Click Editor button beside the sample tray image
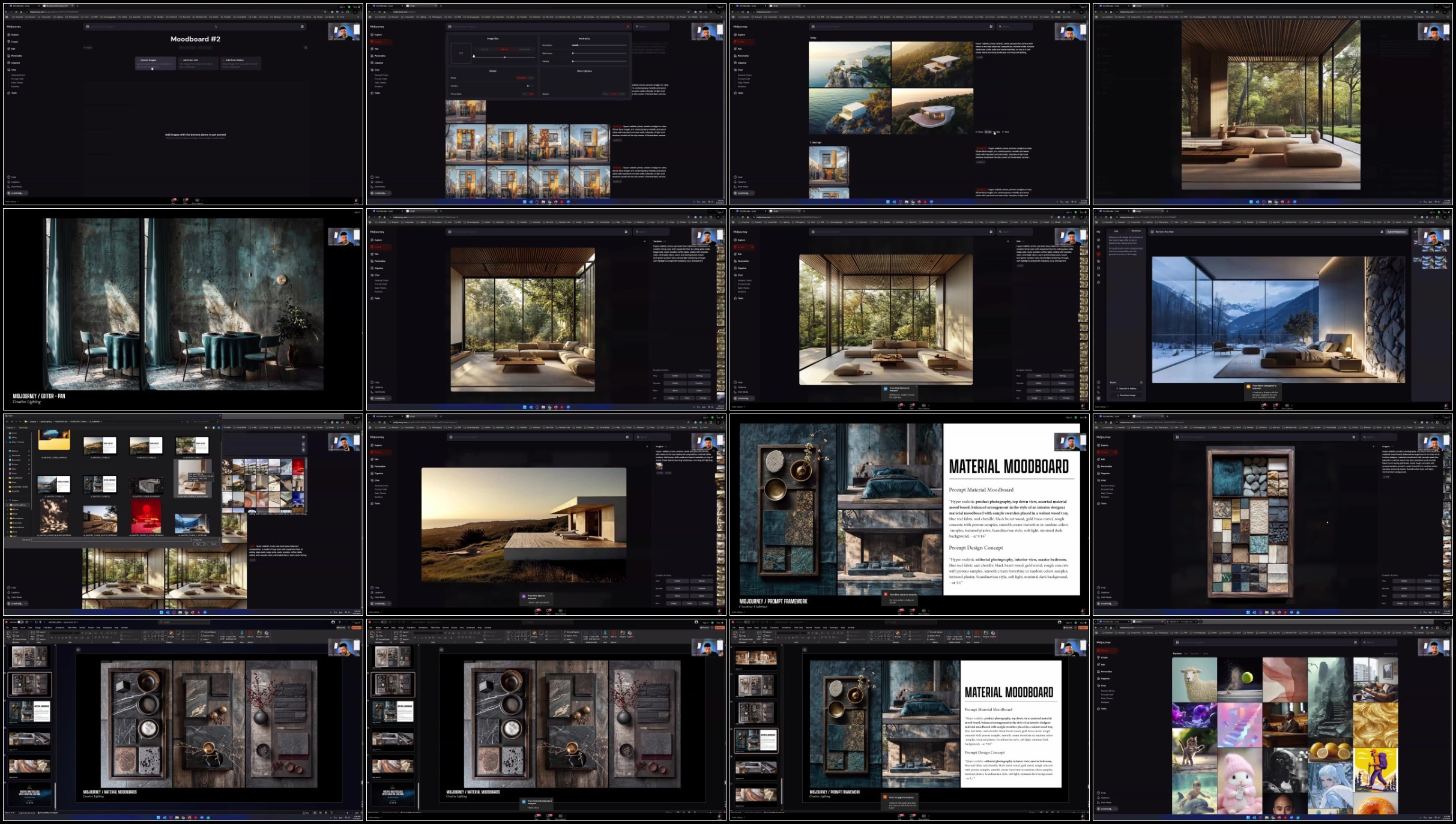This screenshot has width=1456, height=824. 1428,596
